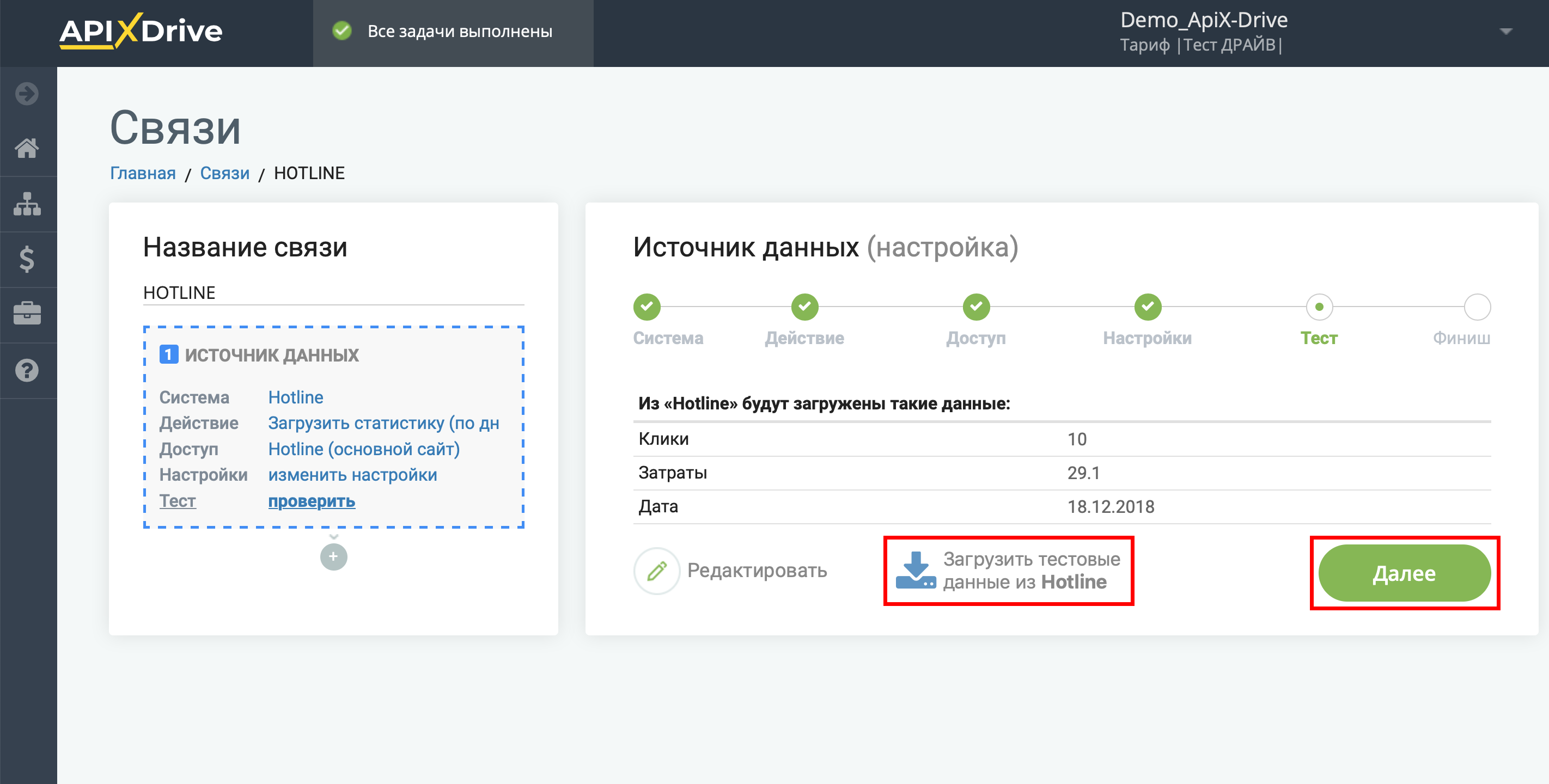Add a new block with the plus button
Screen dimensions: 1549x784
tap(333, 557)
